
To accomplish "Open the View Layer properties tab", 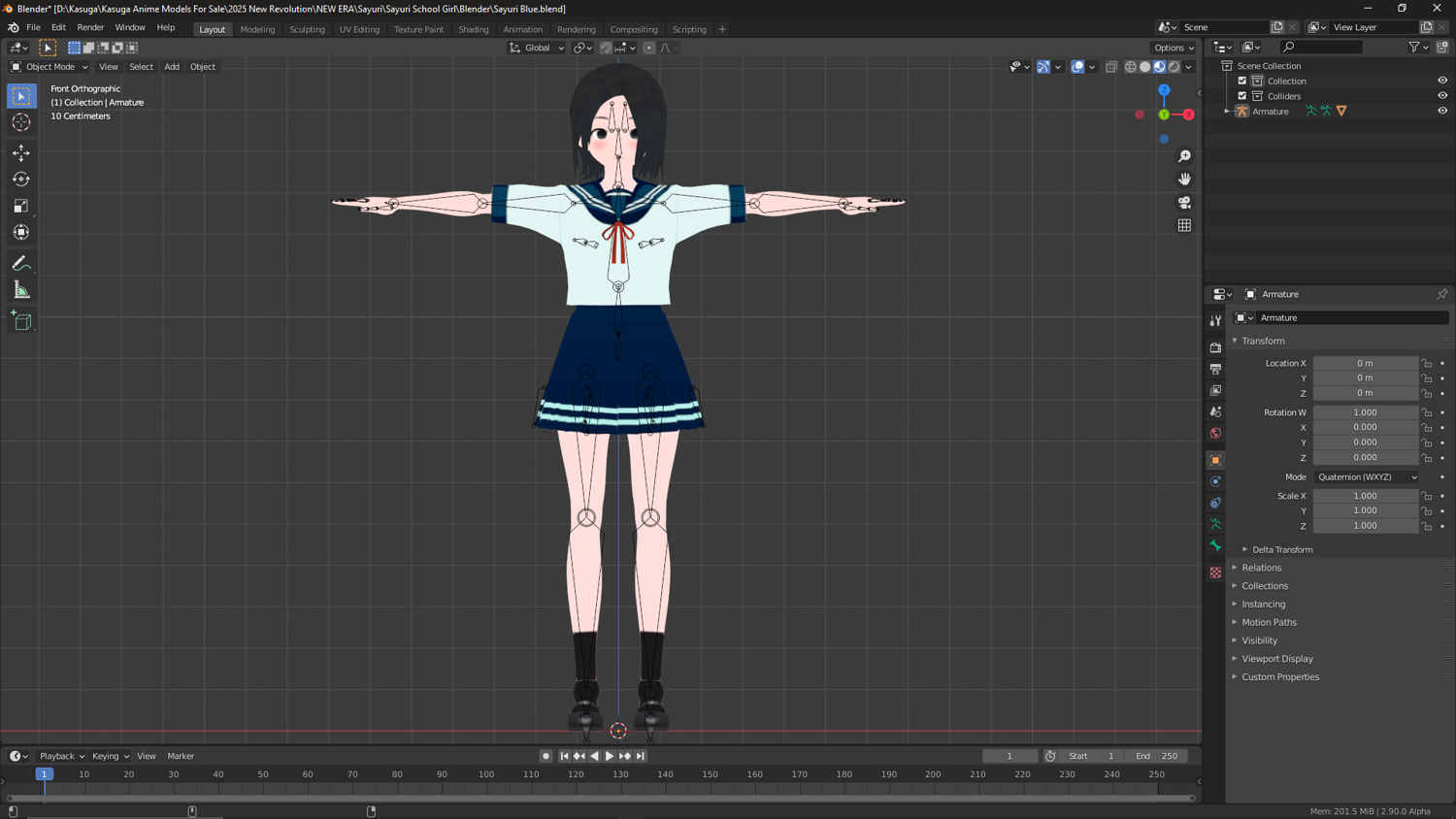I will pyautogui.click(x=1215, y=390).
